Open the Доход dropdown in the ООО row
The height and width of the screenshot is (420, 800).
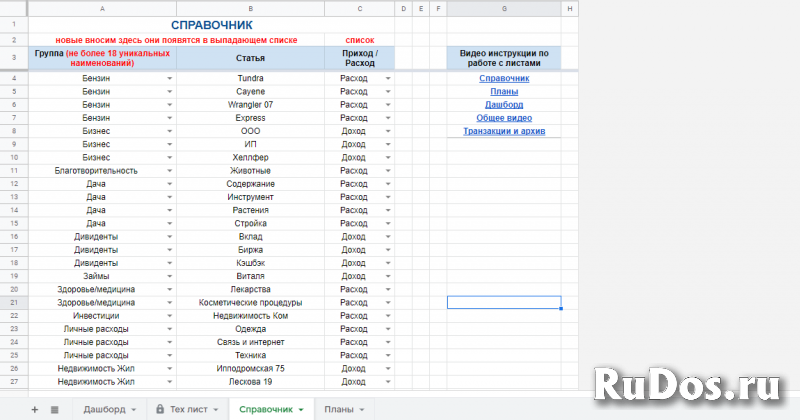point(387,131)
